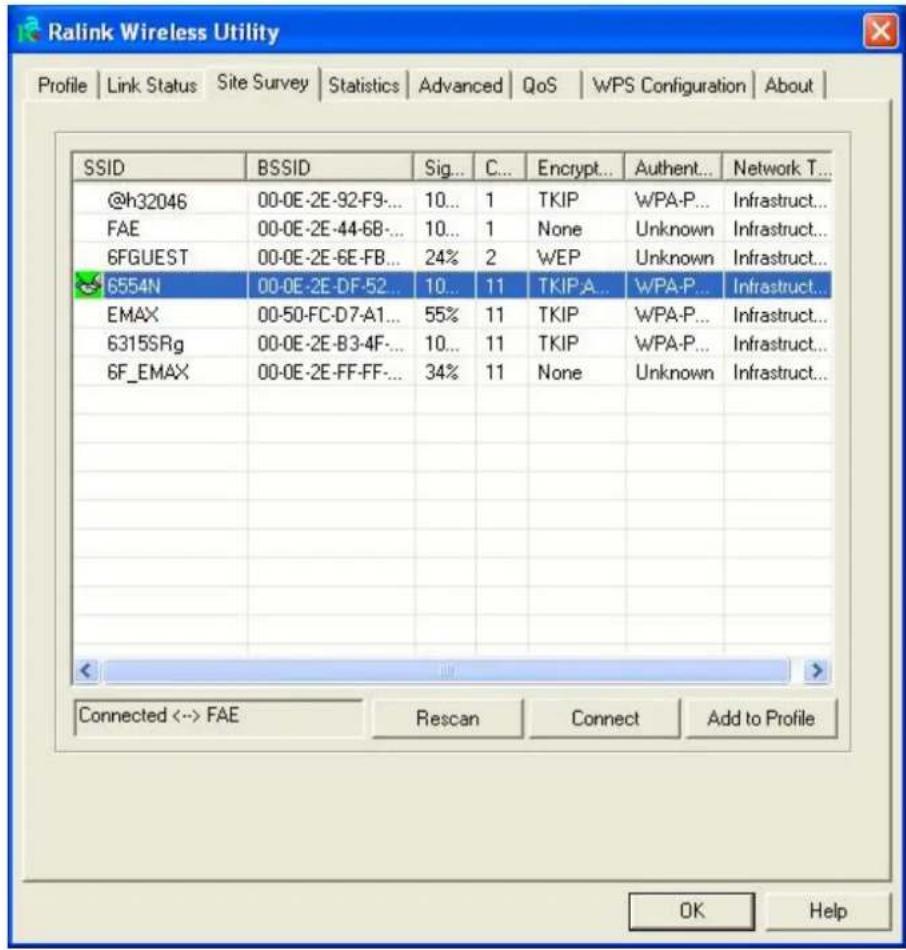Image resolution: width=906 pixels, height=950 pixels.
Task: Click Add to Profile button
Action: (x=761, y=719)
